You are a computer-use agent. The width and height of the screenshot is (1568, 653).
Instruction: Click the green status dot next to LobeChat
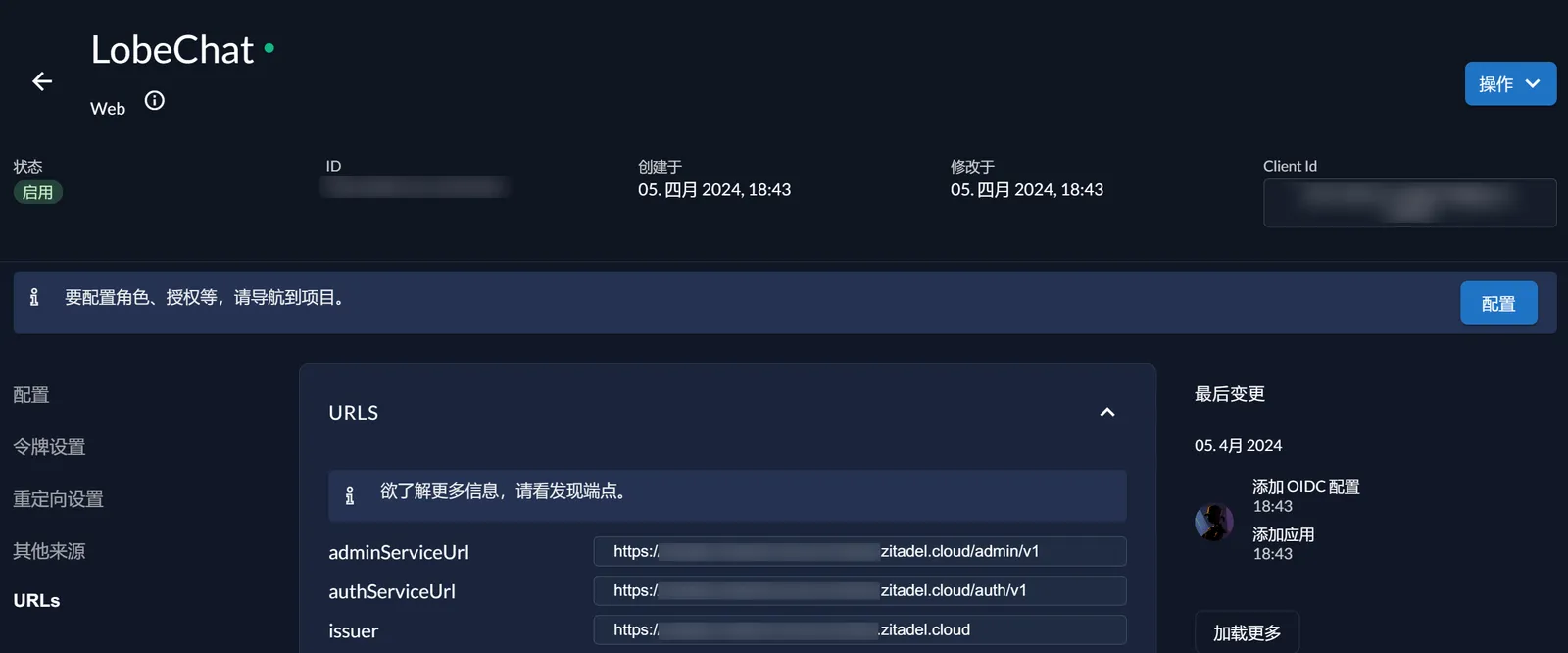click(x=269, y=47)
